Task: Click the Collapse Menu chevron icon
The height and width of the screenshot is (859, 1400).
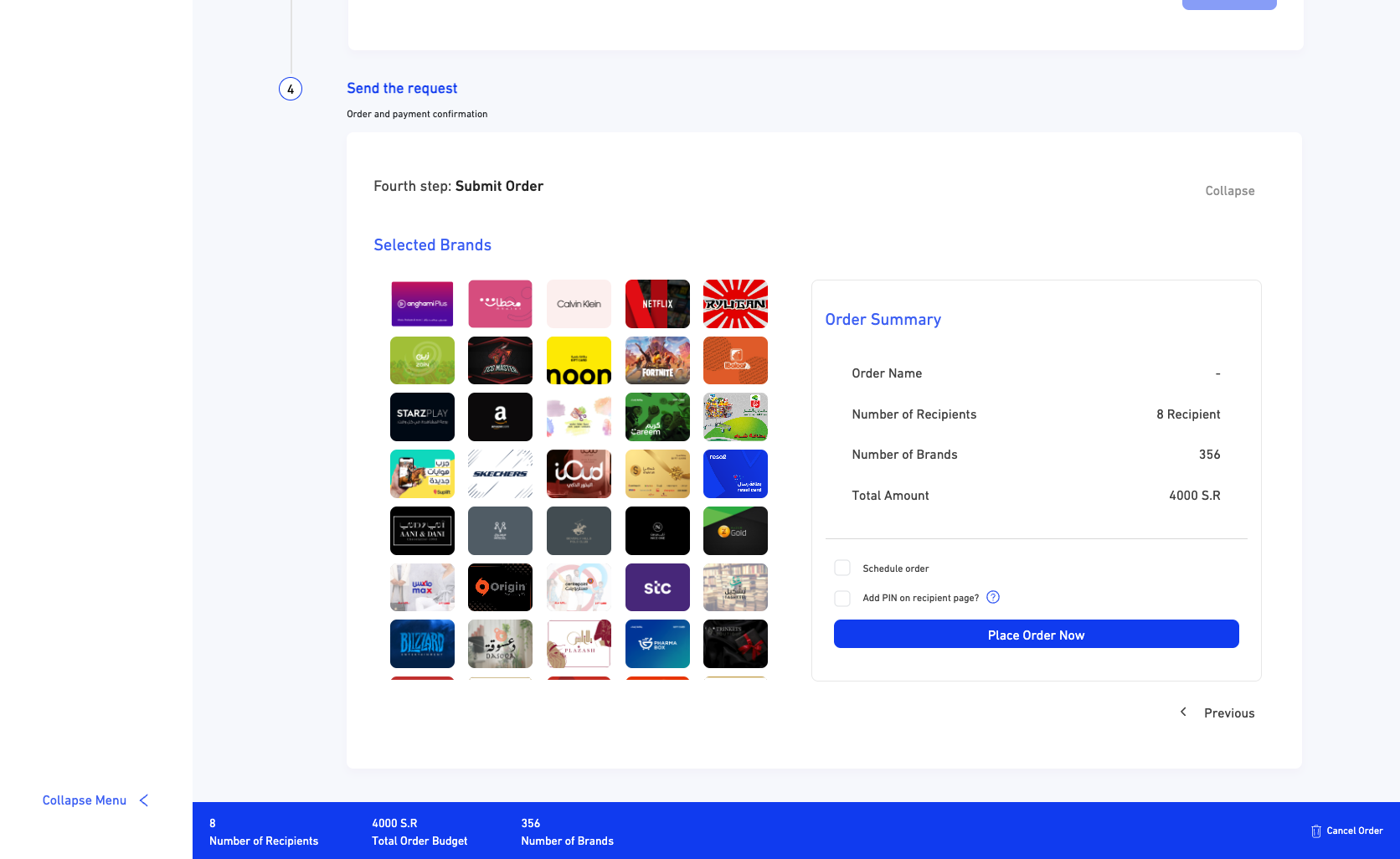Action: tap(144, 800)
